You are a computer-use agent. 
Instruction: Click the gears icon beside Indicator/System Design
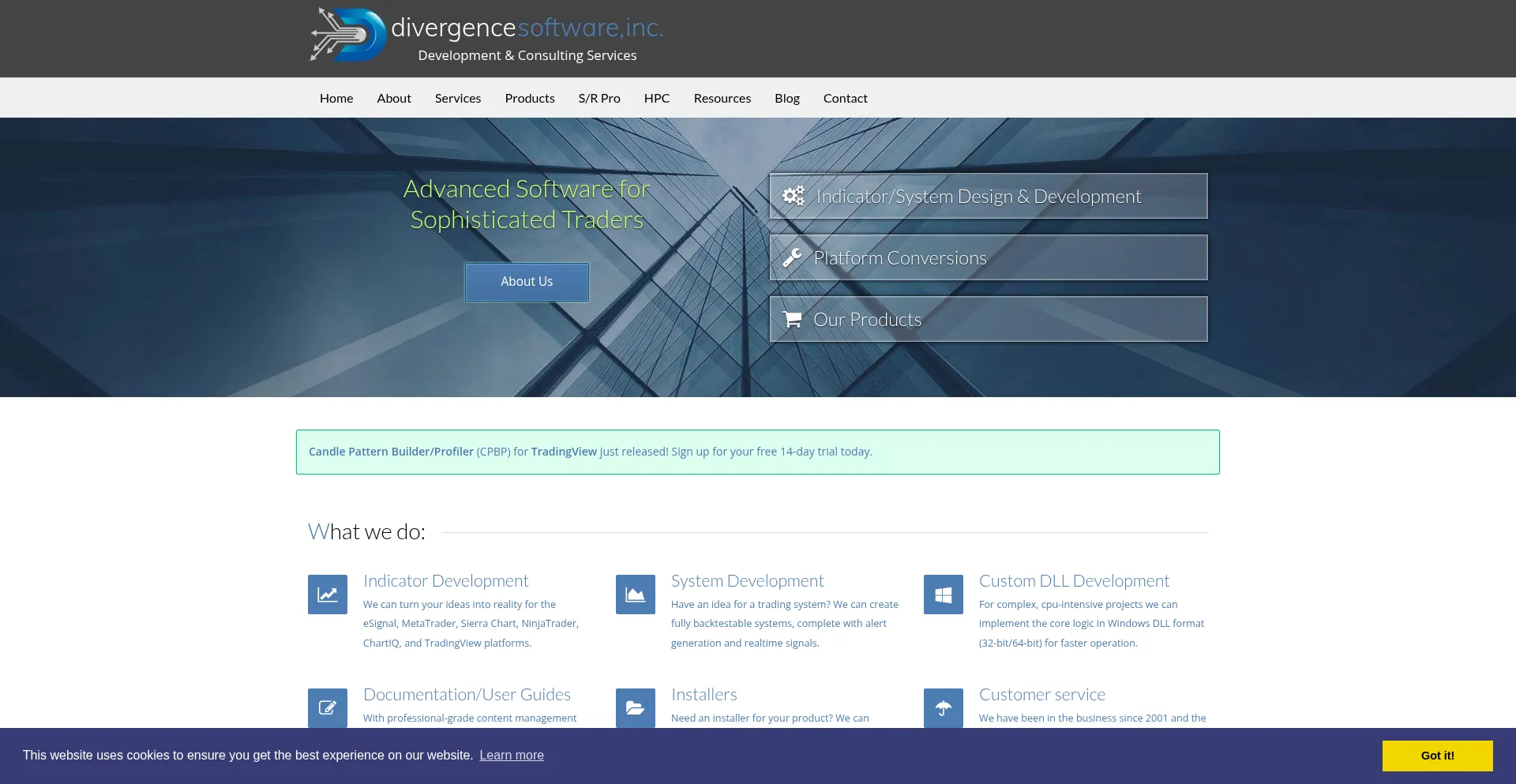pos(793,196)
